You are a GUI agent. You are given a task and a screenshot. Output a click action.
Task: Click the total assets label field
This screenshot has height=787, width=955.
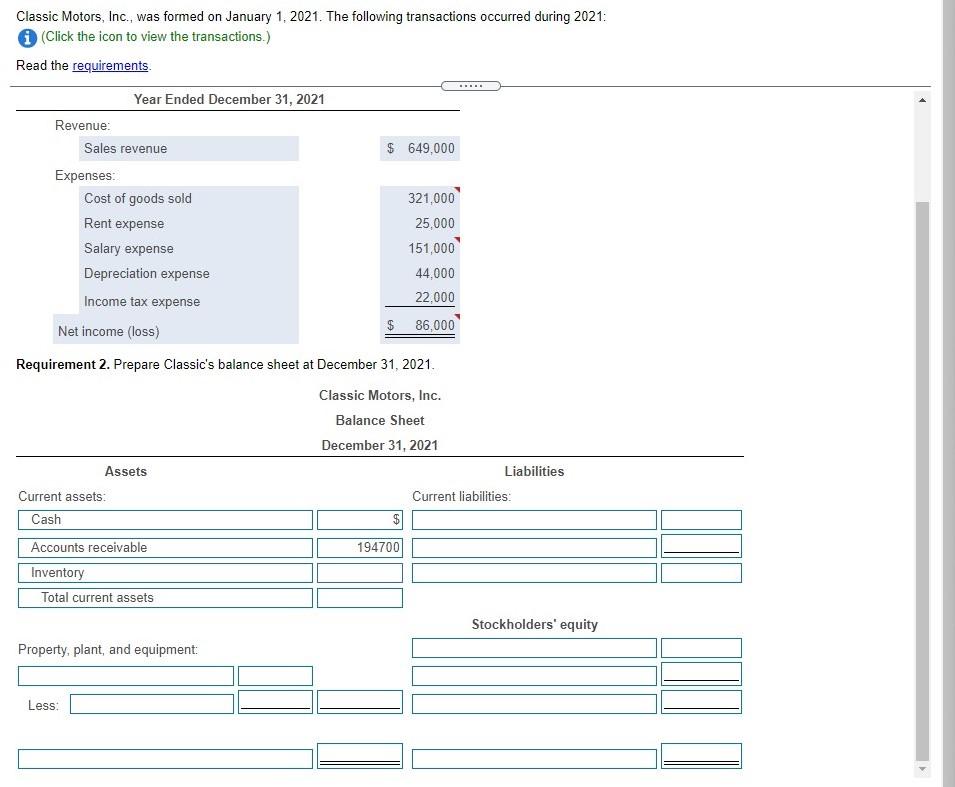[165, 758]
